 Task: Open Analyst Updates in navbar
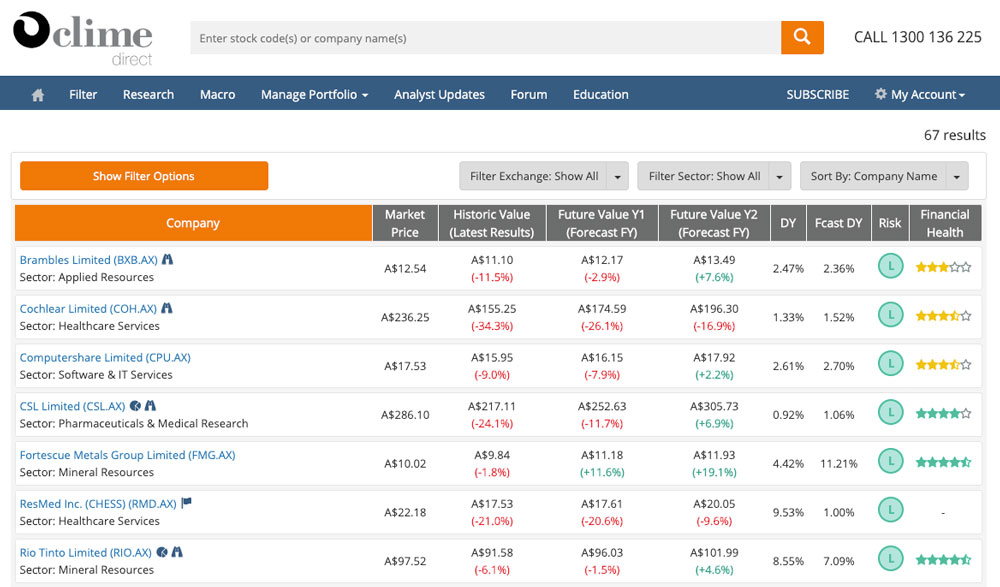coord(439,94)
